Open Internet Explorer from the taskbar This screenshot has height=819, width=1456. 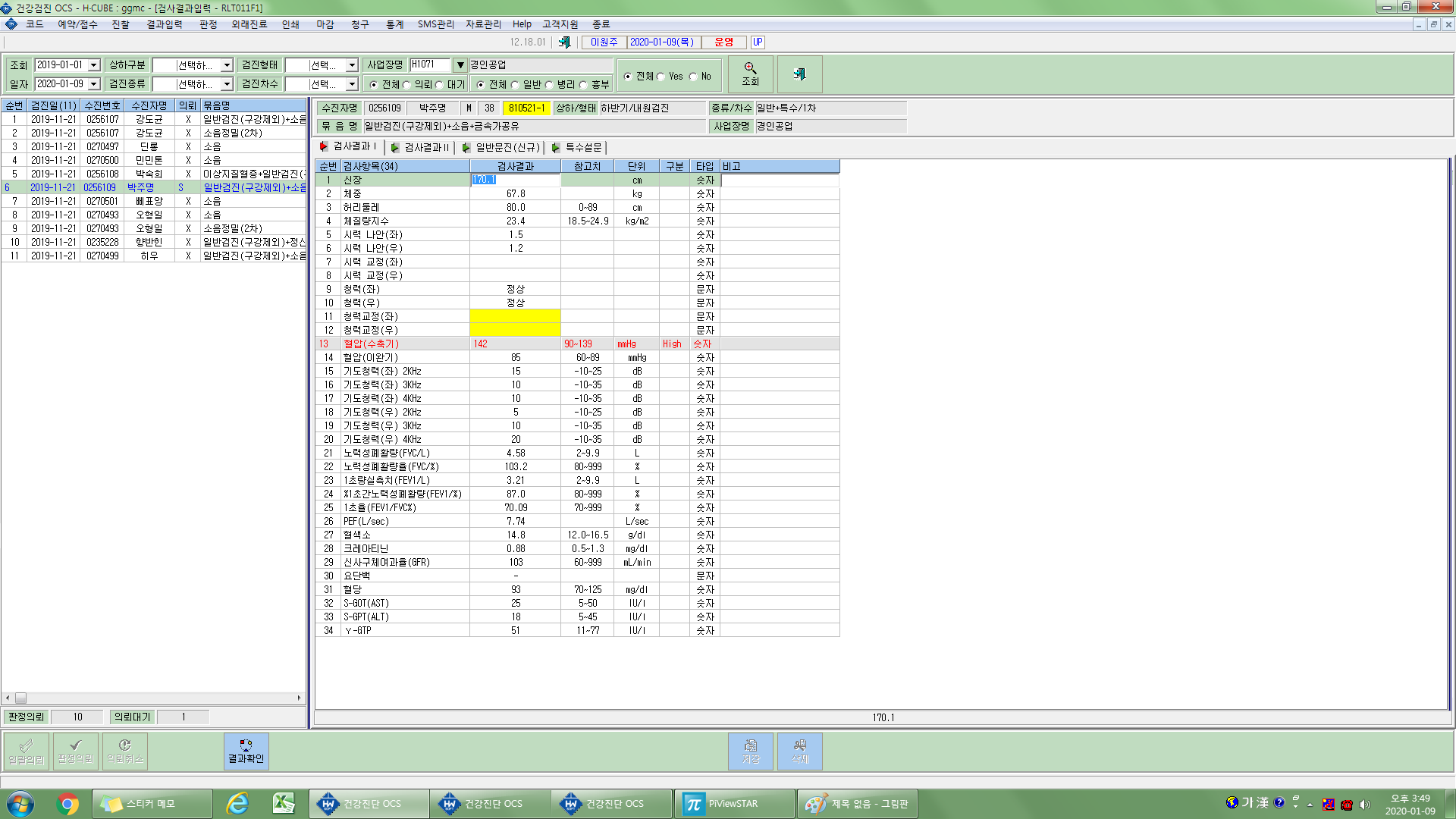tap(238, 804)
